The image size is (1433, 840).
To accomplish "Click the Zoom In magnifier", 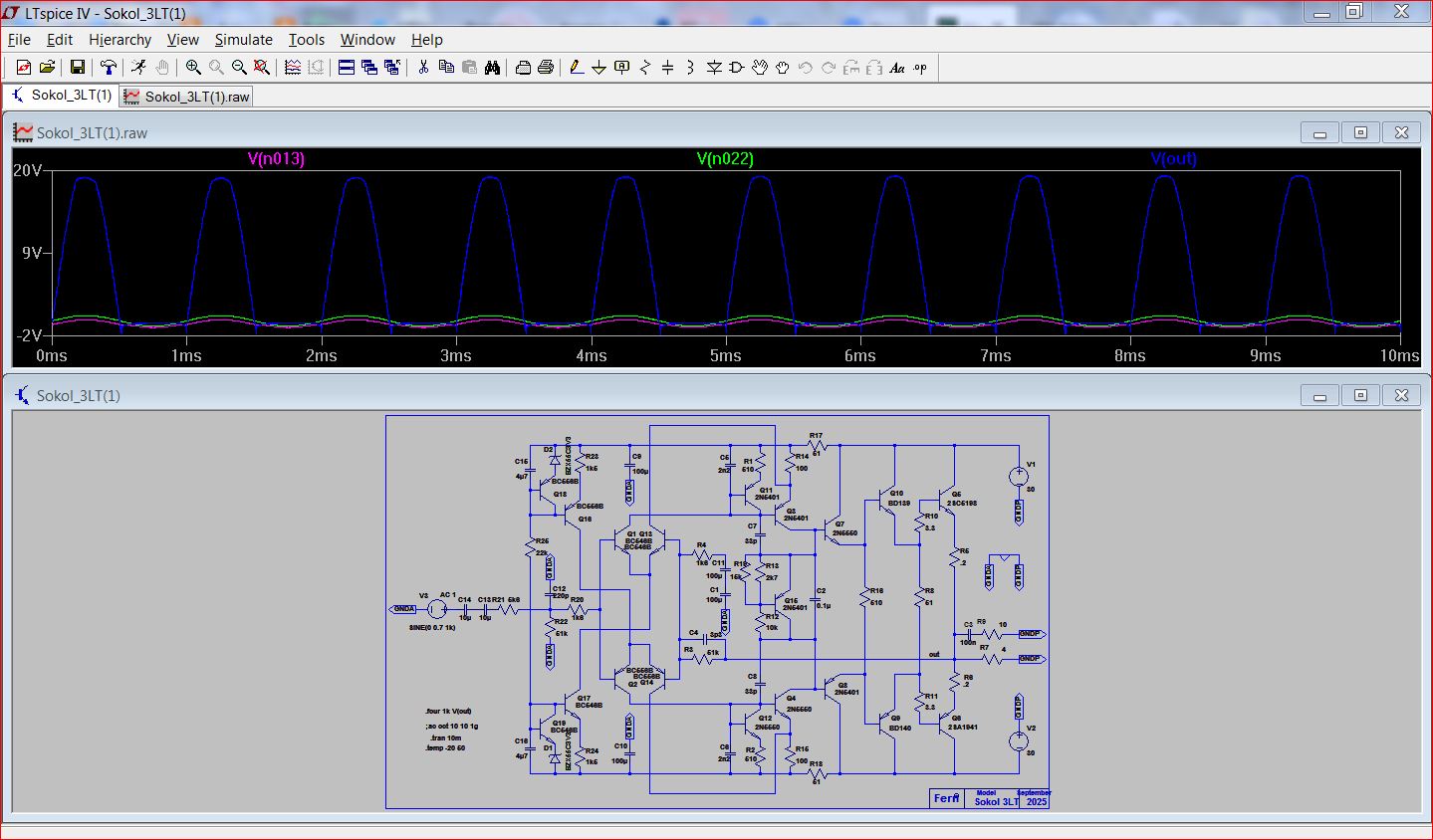I will coord(193,68).
